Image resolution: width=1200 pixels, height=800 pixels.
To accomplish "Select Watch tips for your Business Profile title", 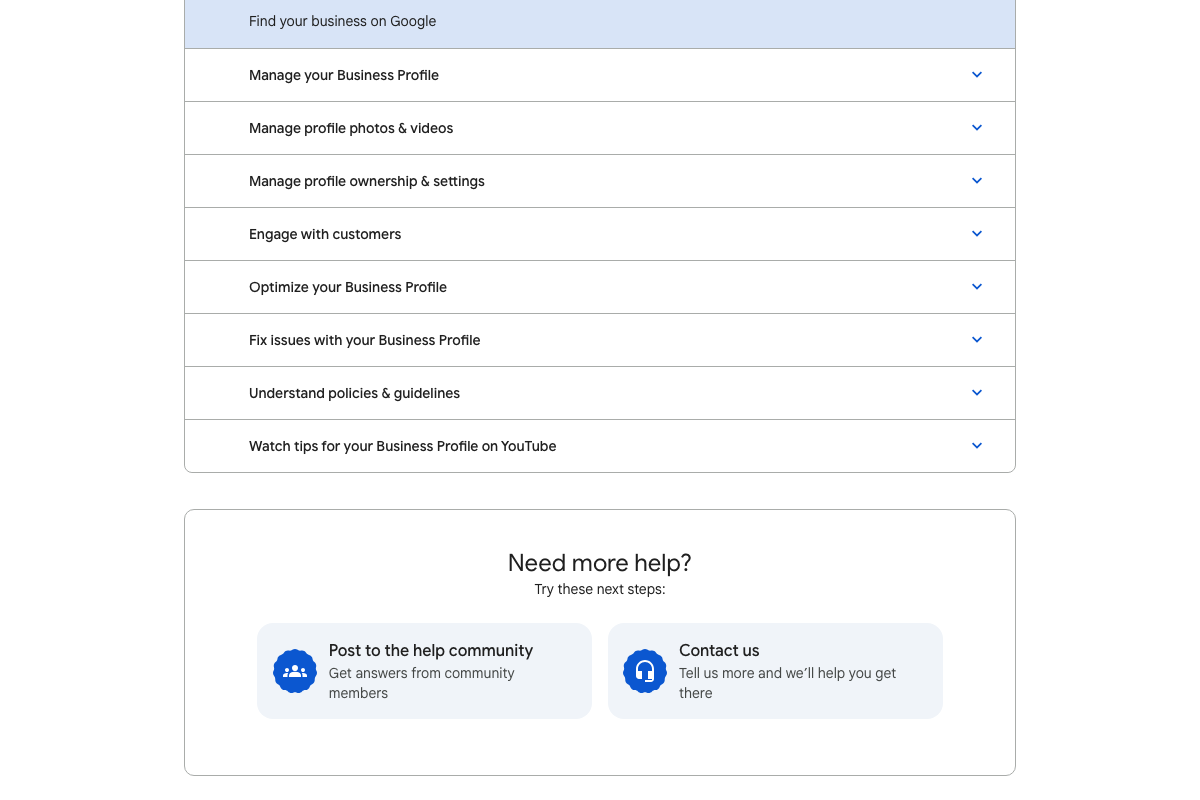I will tap(403, 446).
